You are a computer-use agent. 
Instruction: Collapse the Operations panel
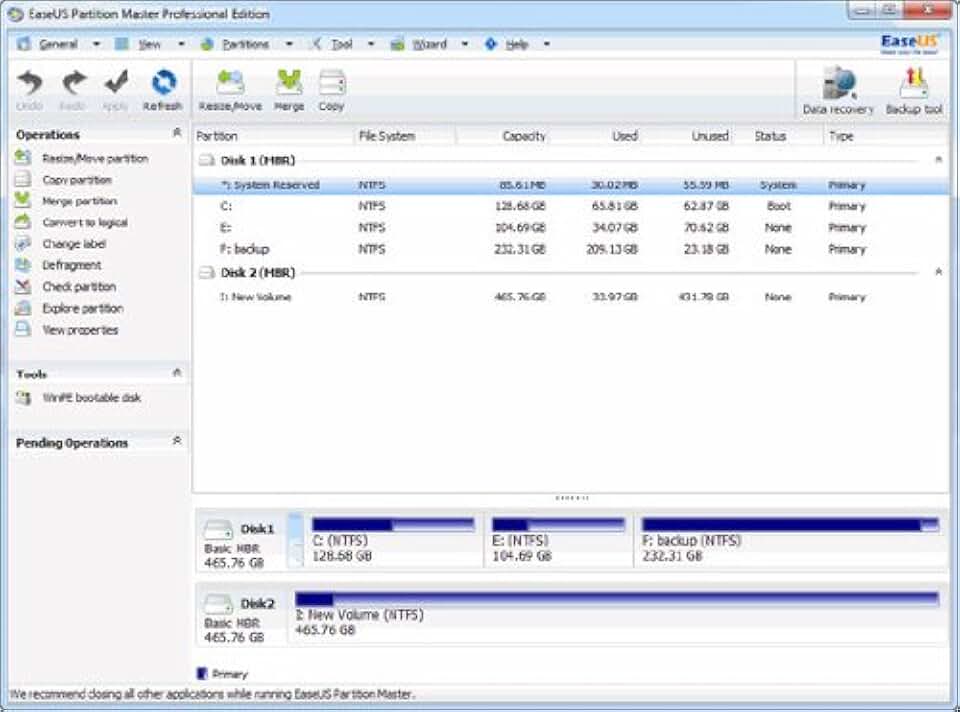pos(177,133)
